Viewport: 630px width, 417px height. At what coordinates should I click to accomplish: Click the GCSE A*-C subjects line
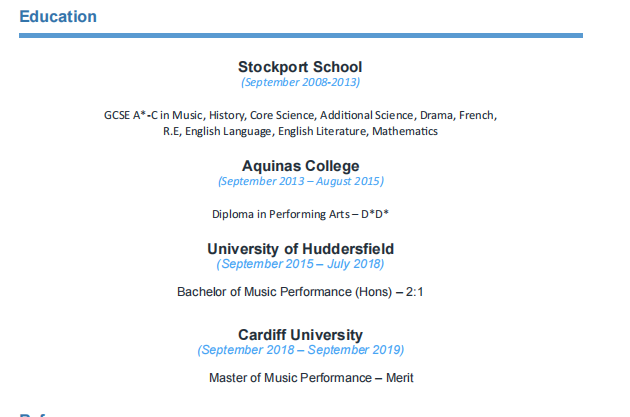click(x=300, y=115)
